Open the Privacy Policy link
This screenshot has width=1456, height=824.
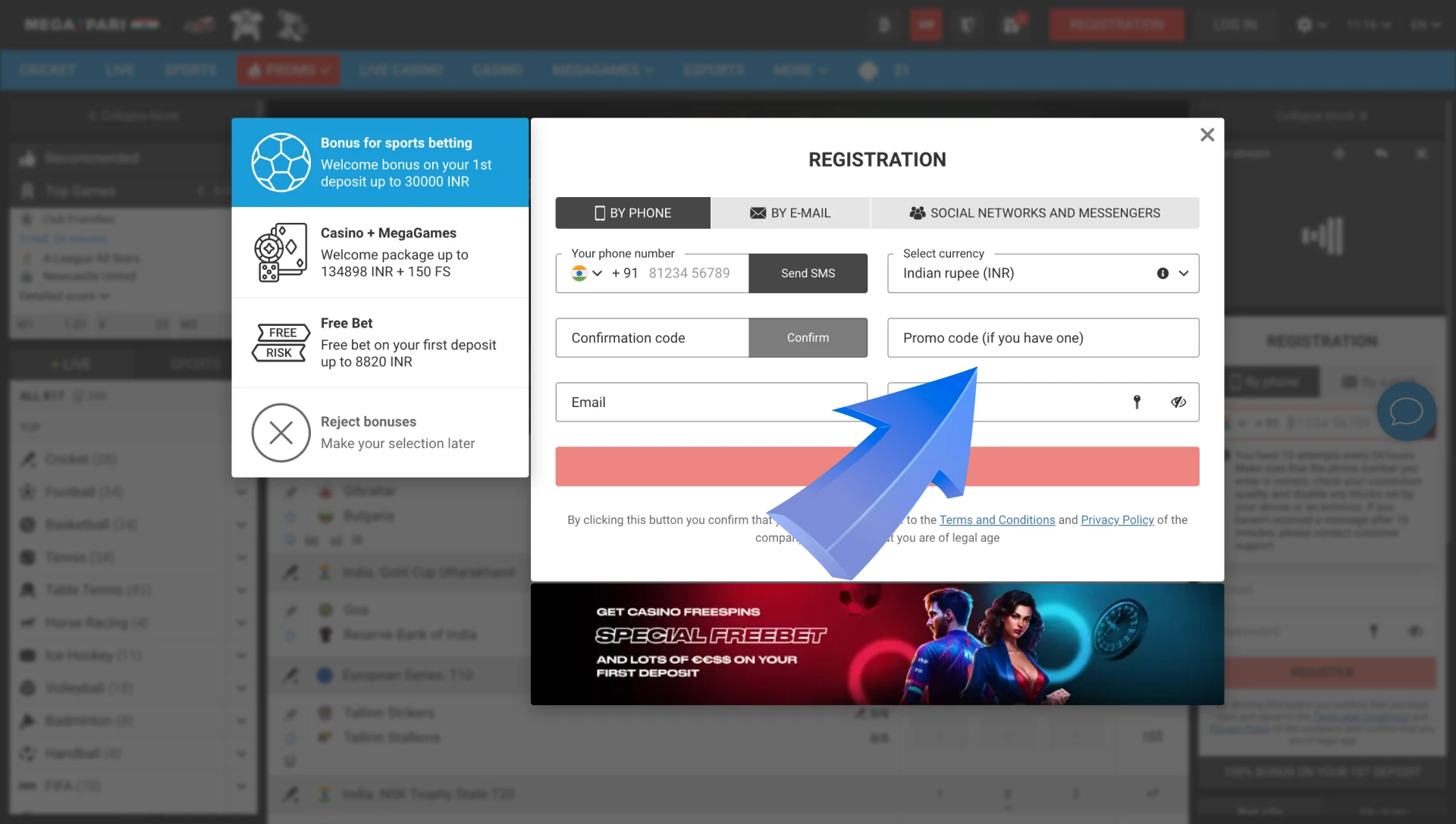1117,520
